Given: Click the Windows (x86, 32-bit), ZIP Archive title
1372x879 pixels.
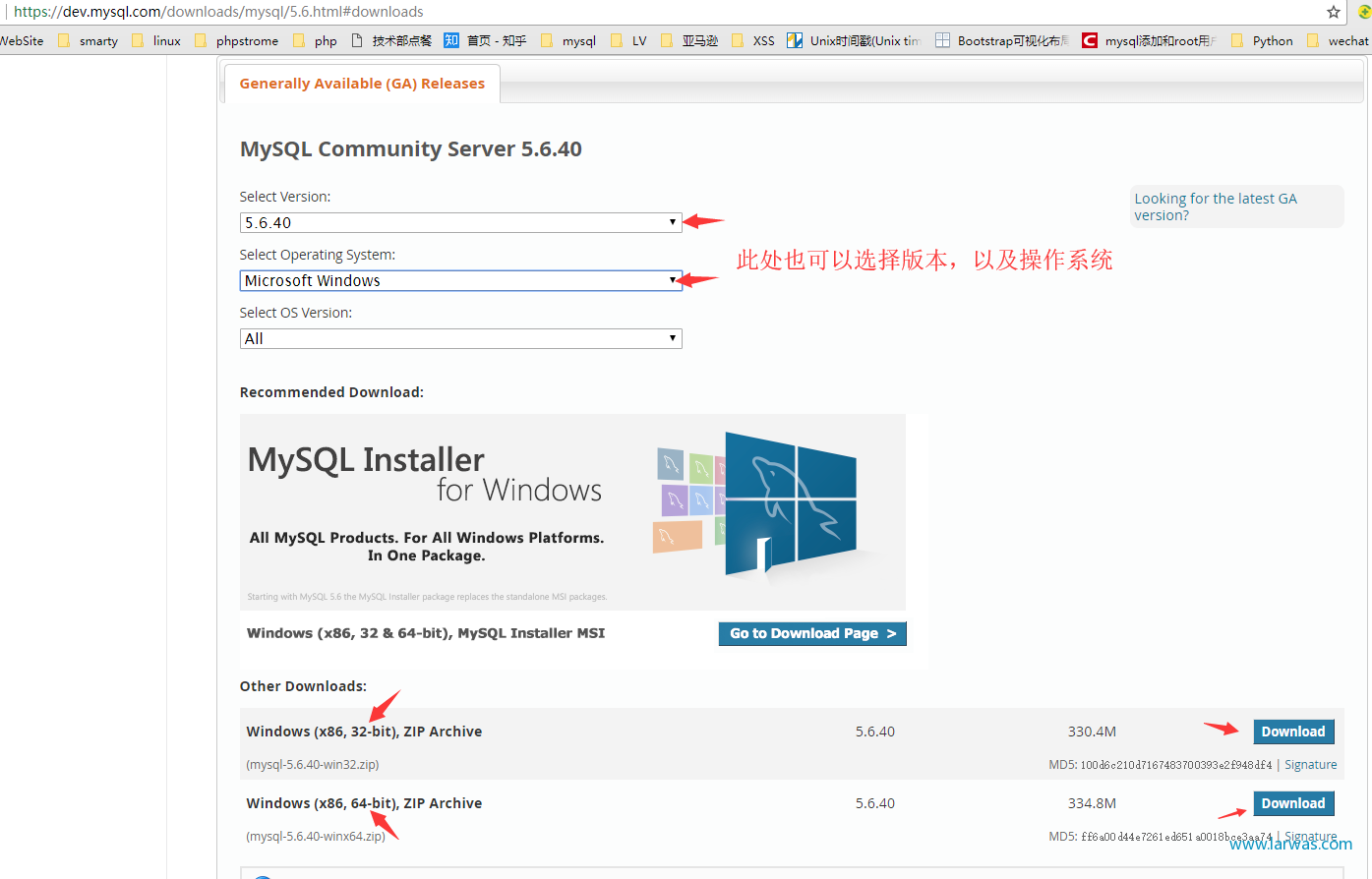Looking at the screenshot, I should click(x=364, y=732).
